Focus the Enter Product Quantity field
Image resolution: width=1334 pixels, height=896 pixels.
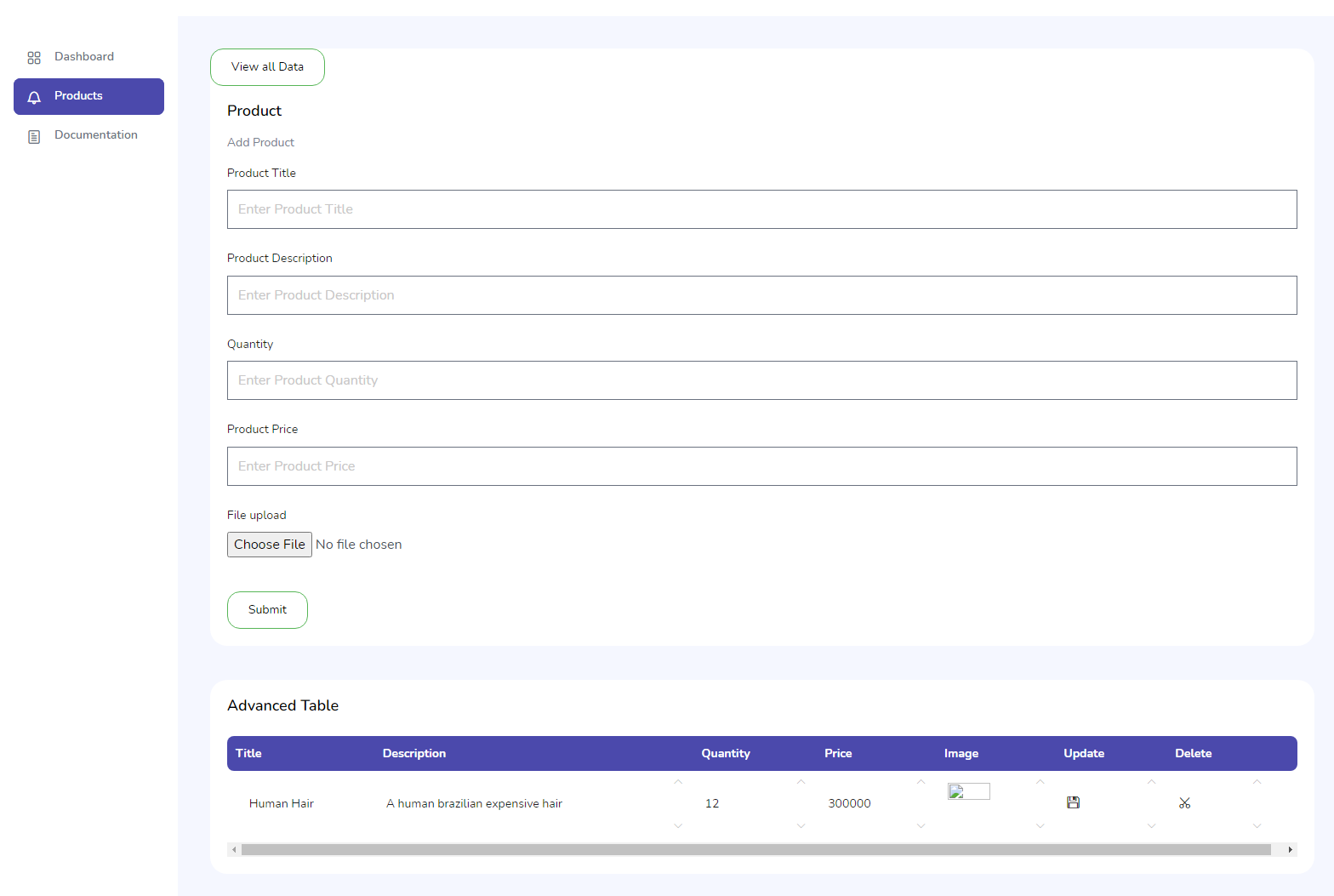(761, 380)
